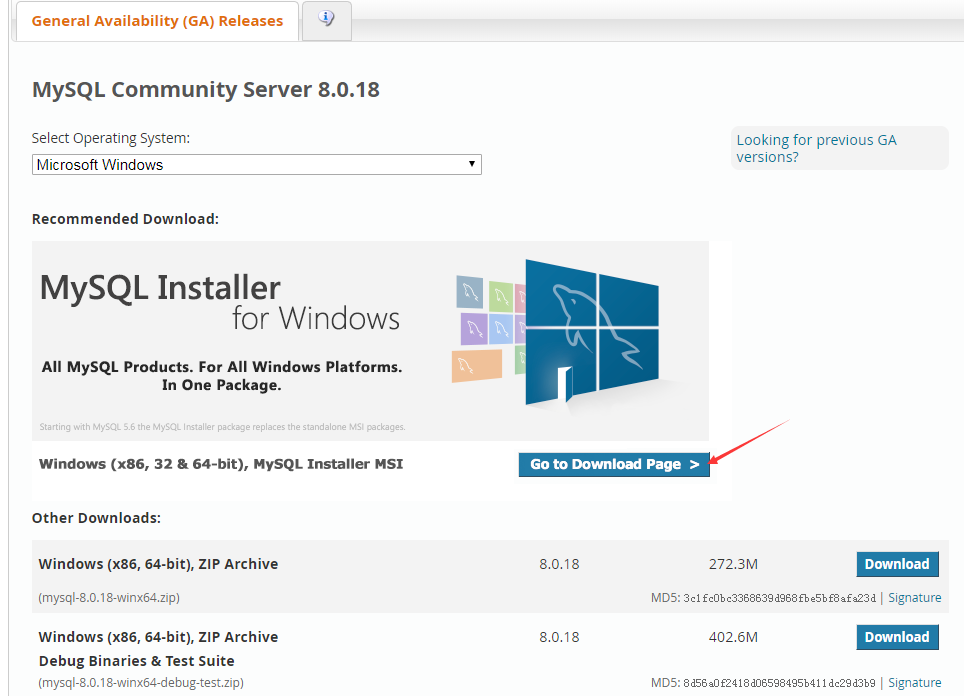
Task: Click 'Debug Binaries & Test Suite' text
Action: [x=136, y=661]
